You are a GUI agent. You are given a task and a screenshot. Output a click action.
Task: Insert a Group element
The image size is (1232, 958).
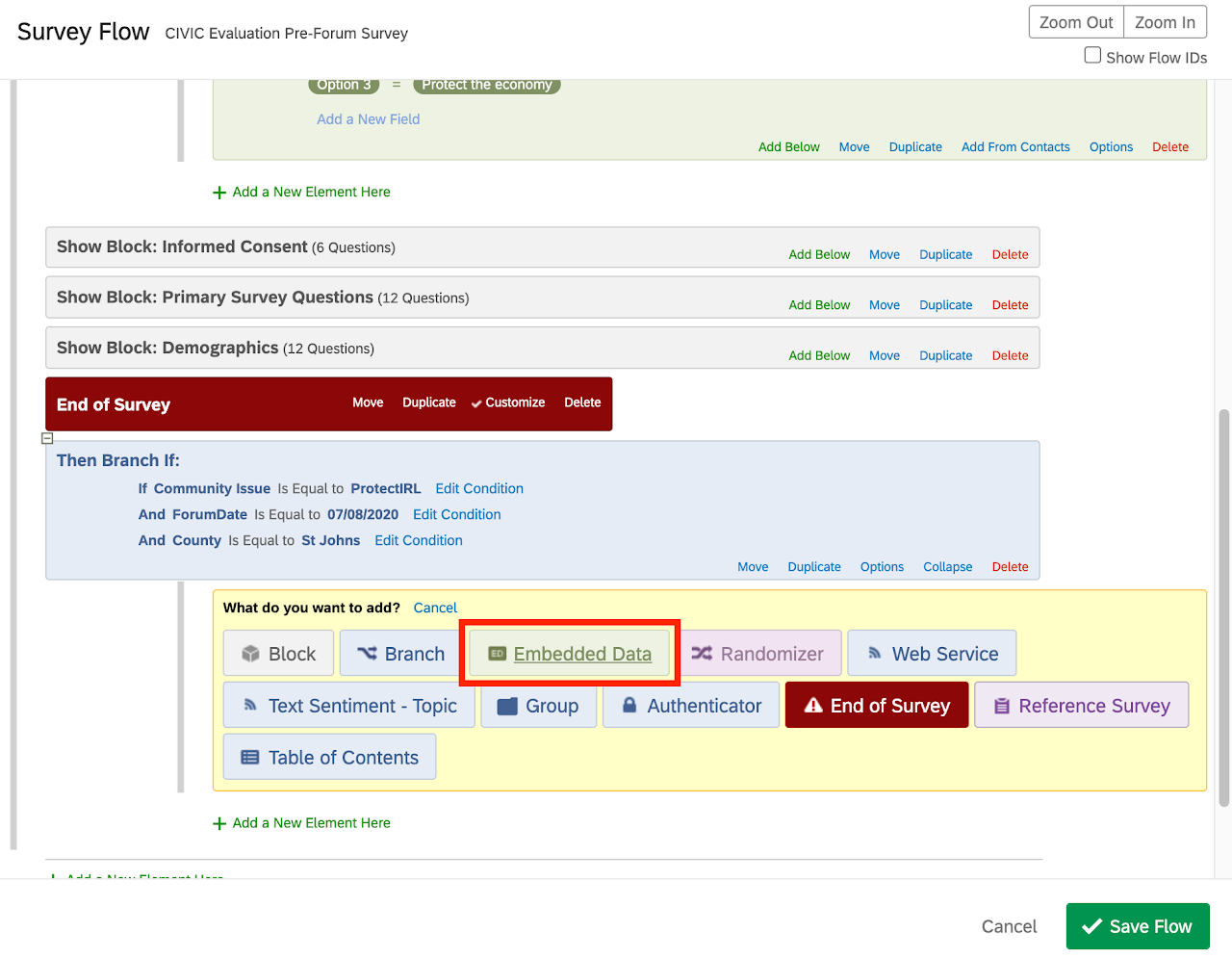(538, 706)
